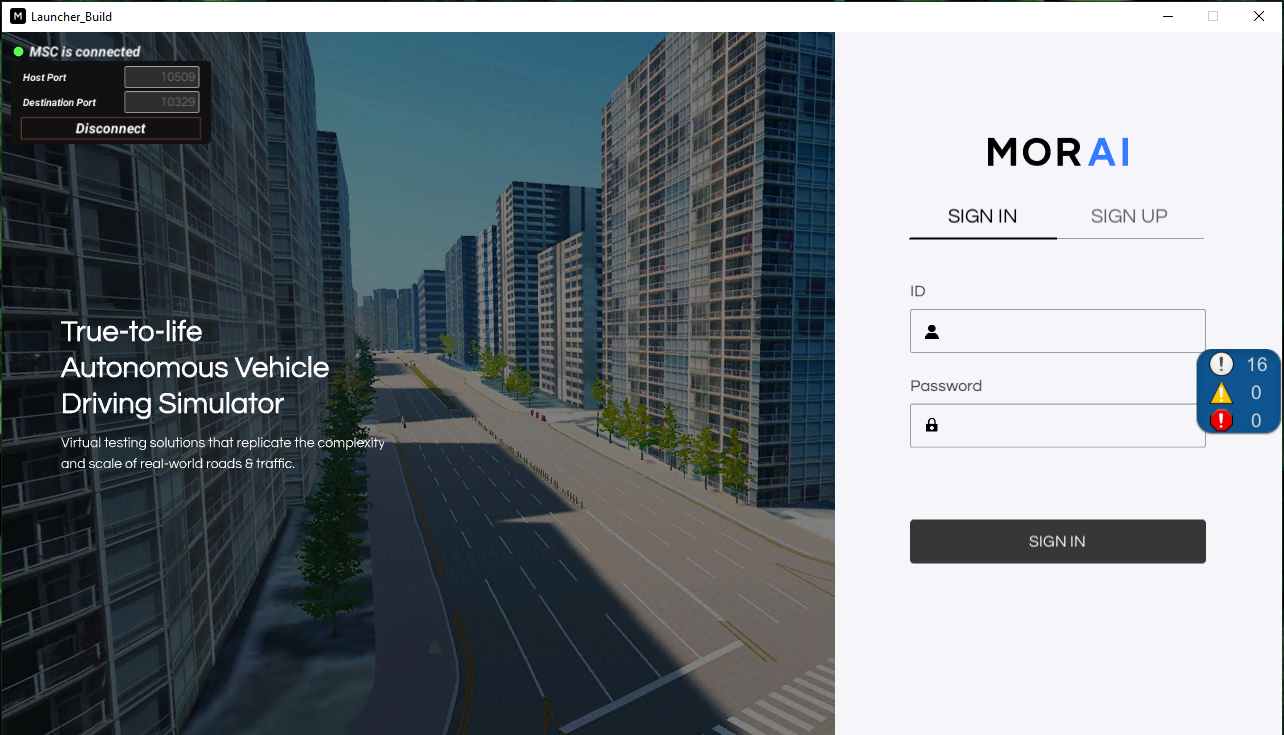The width and height of the screenshot is (1284, 735).
Task: Click the red error log icon
Action: (x=1221, y=421)
